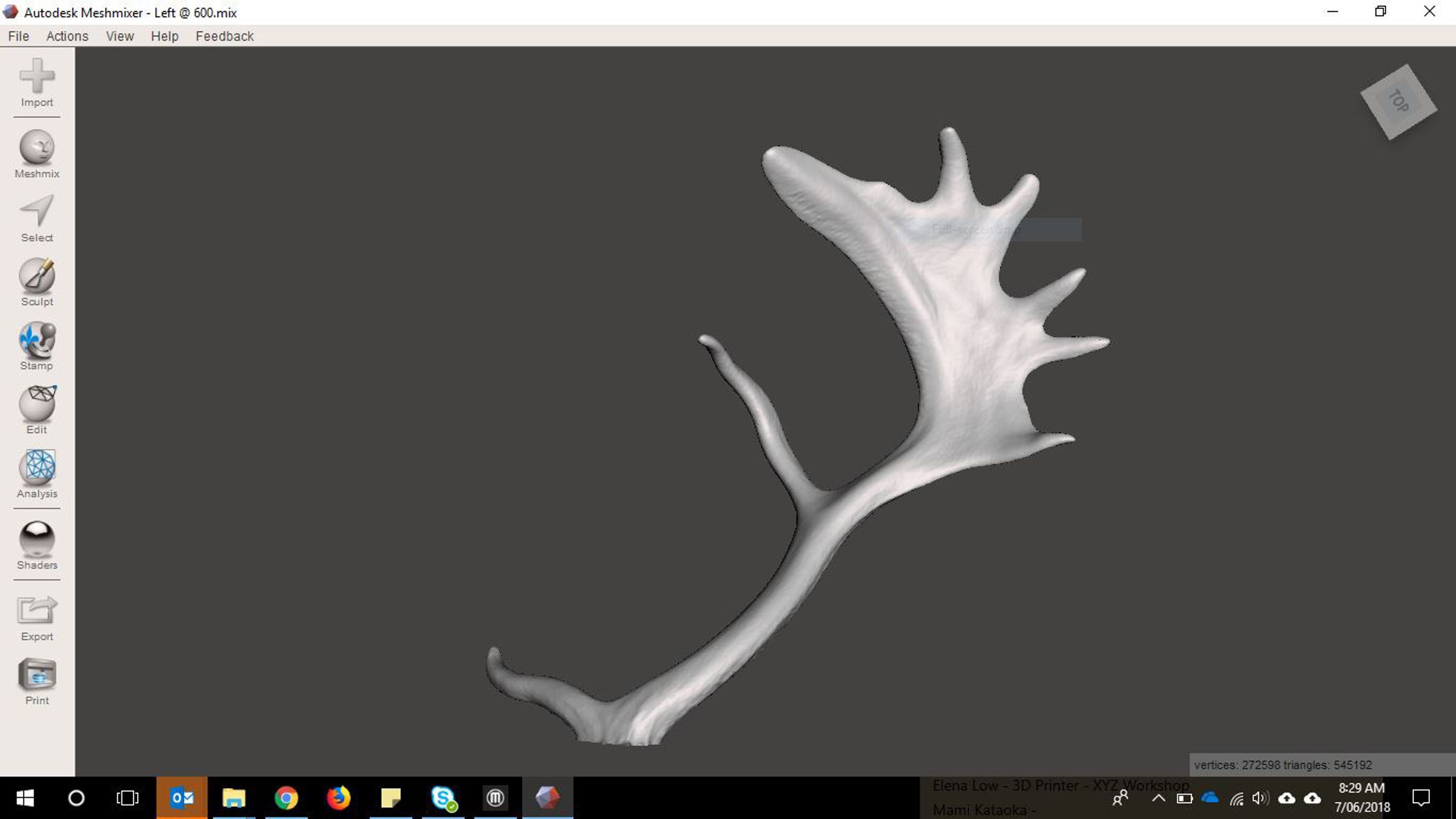The height and width of the screenshot is (819, 1456).
Task: Choose the Stamp tool
Action: [37, 345]
